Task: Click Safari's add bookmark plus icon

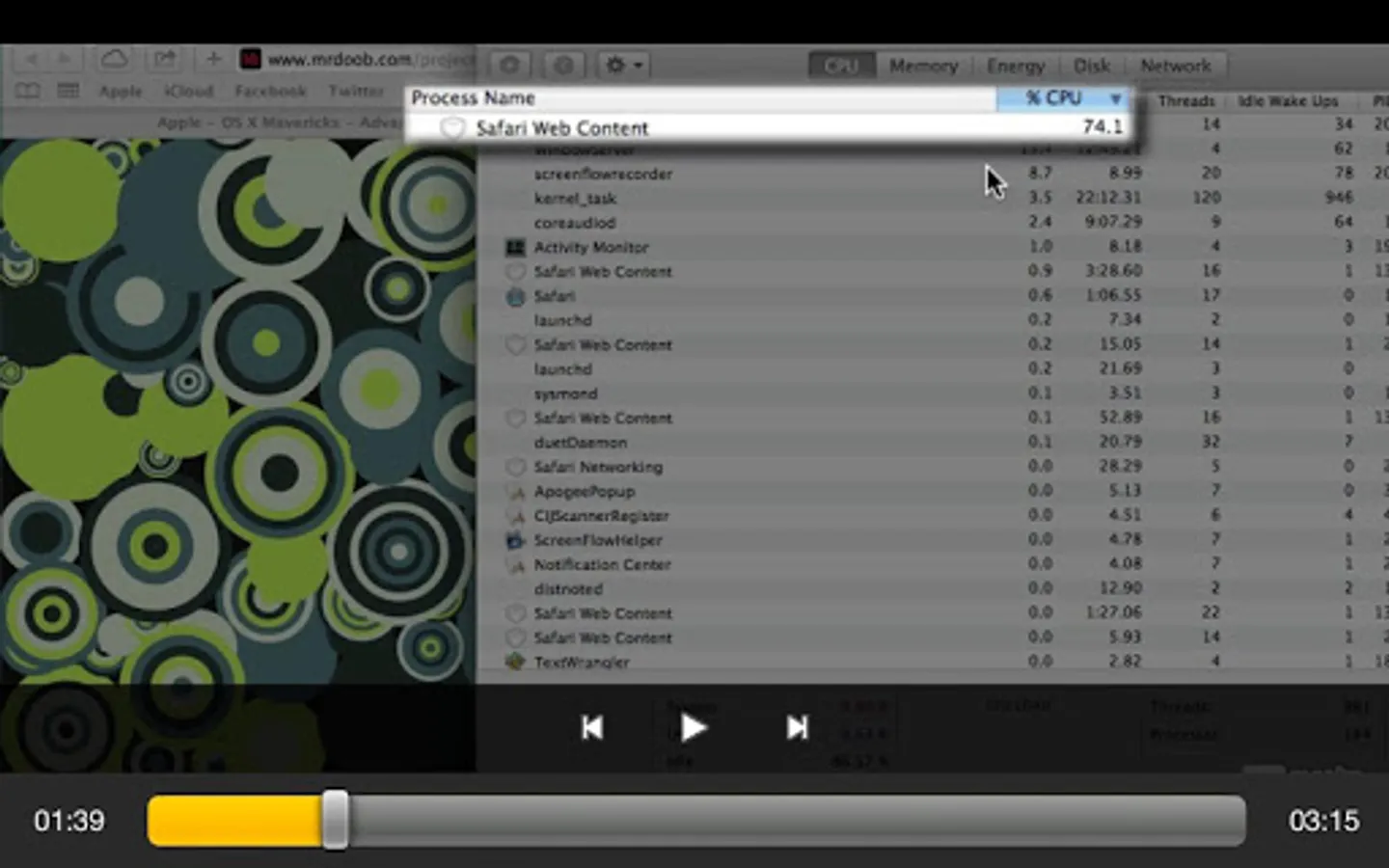Action: 213,59
